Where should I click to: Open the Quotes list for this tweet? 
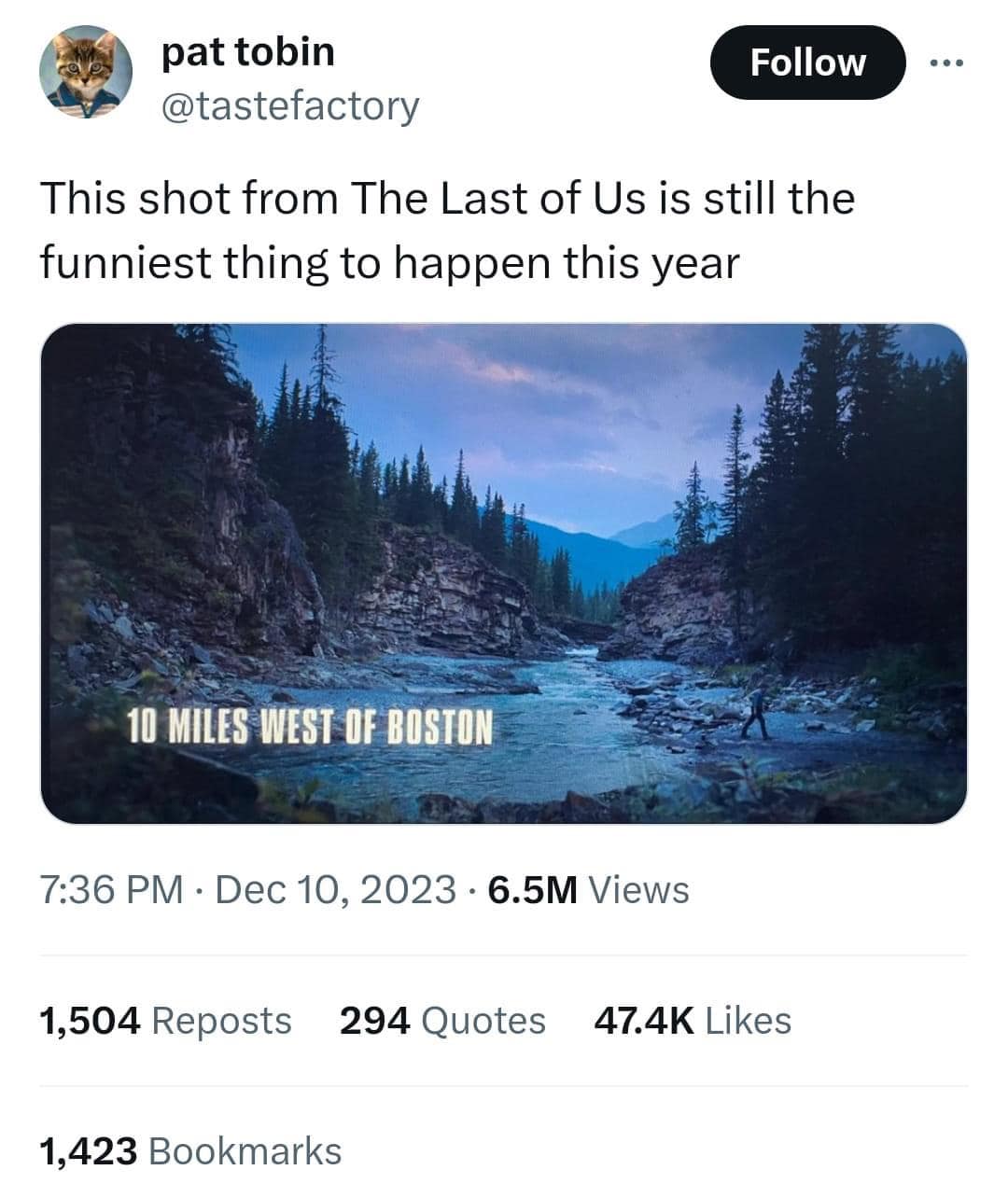(x=441, y=1021)
